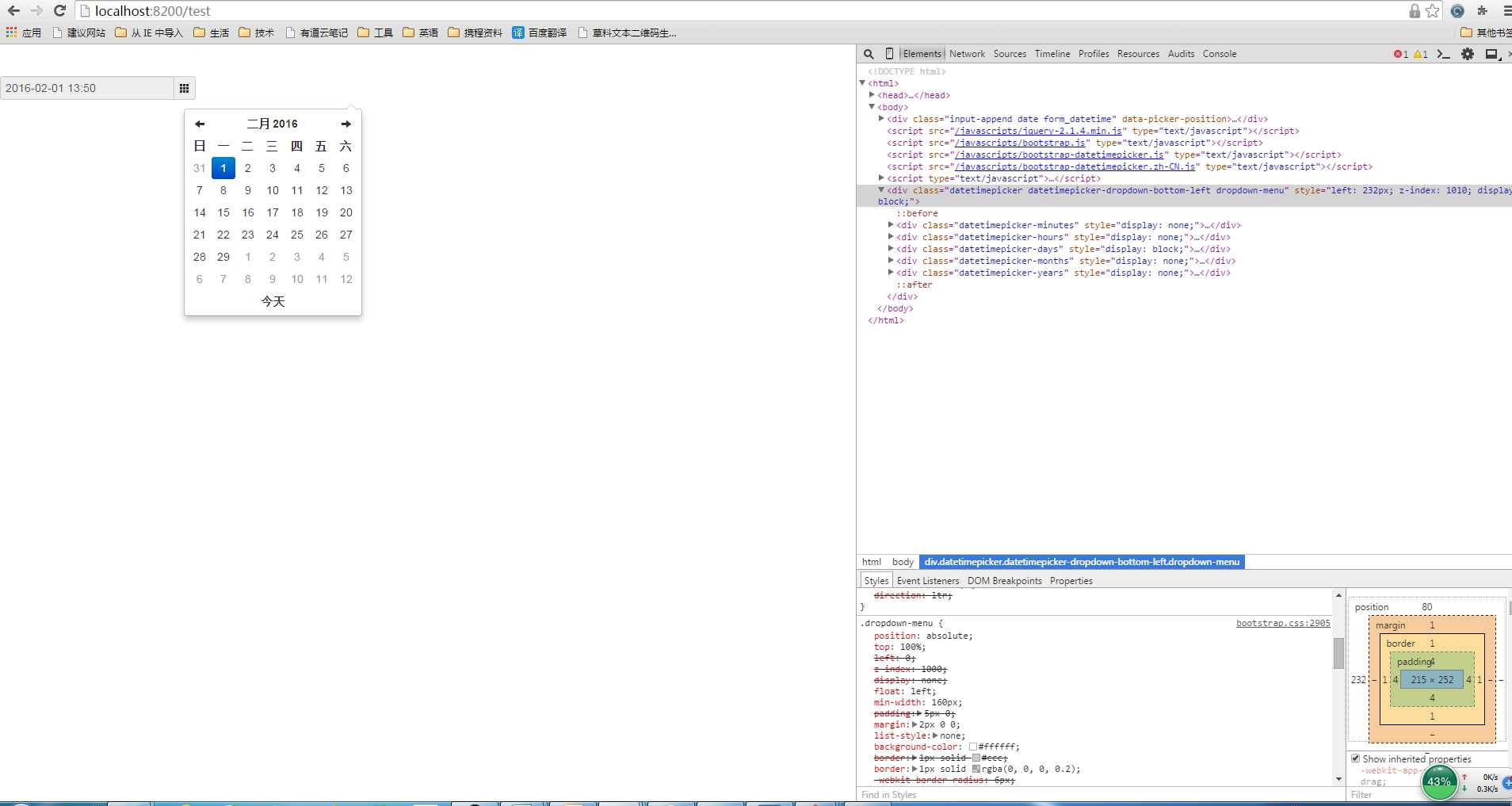Click the yellow warning count indicator
This screenshot has width=1512, height=806.
pos(1421,54)
